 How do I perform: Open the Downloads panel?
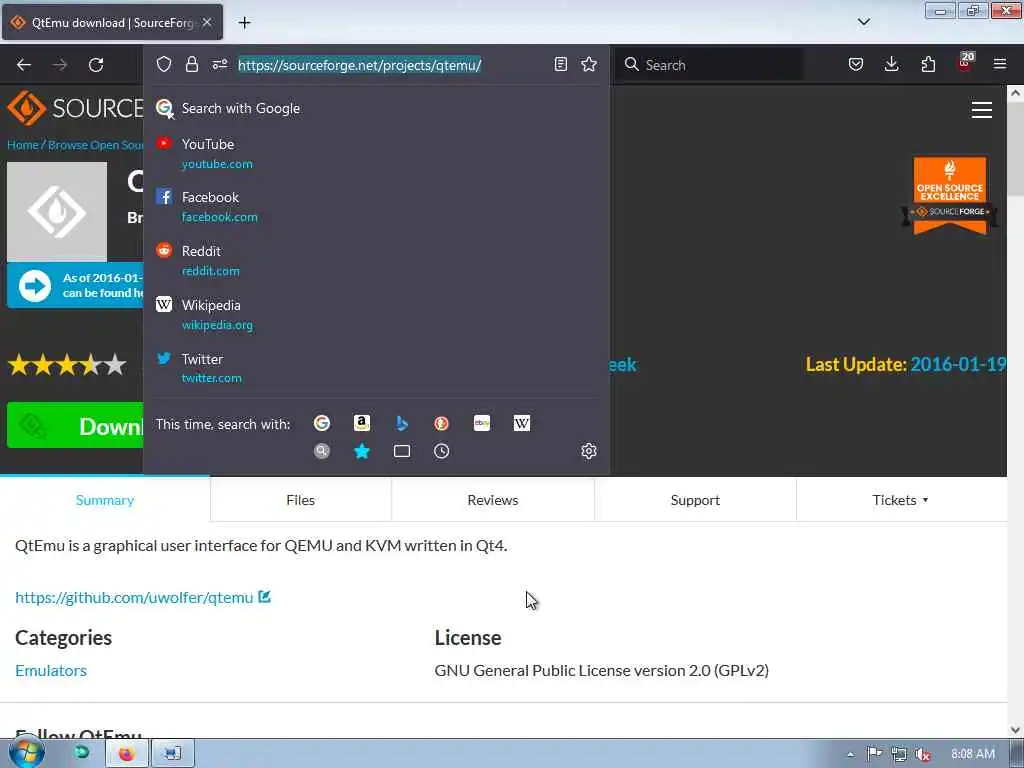pyautogui.click(x=891, y=64)
